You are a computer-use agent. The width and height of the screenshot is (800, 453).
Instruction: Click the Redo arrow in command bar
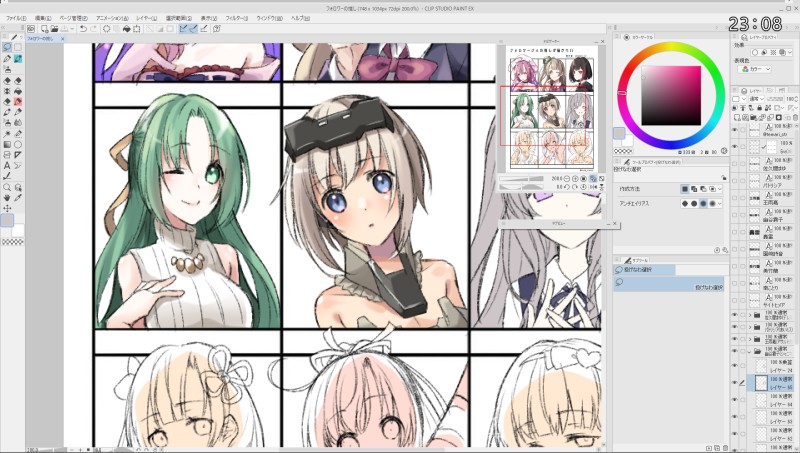coord(93,29)
